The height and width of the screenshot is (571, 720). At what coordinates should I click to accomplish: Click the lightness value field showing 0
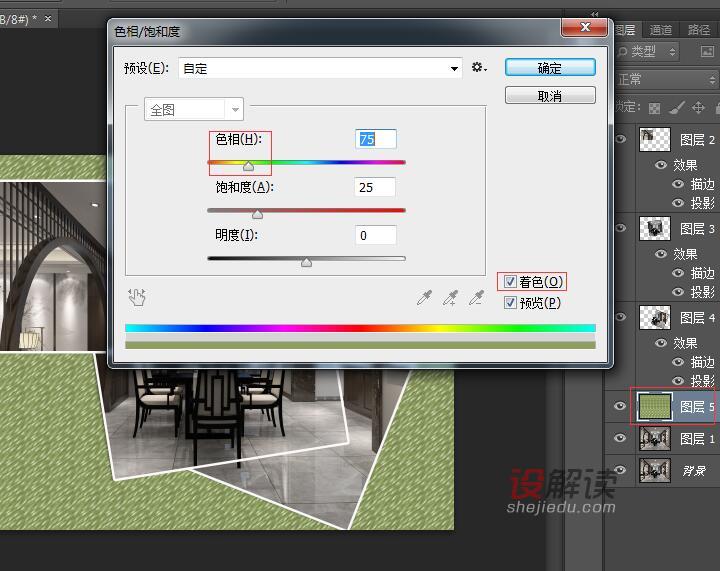tap(376, 235)
